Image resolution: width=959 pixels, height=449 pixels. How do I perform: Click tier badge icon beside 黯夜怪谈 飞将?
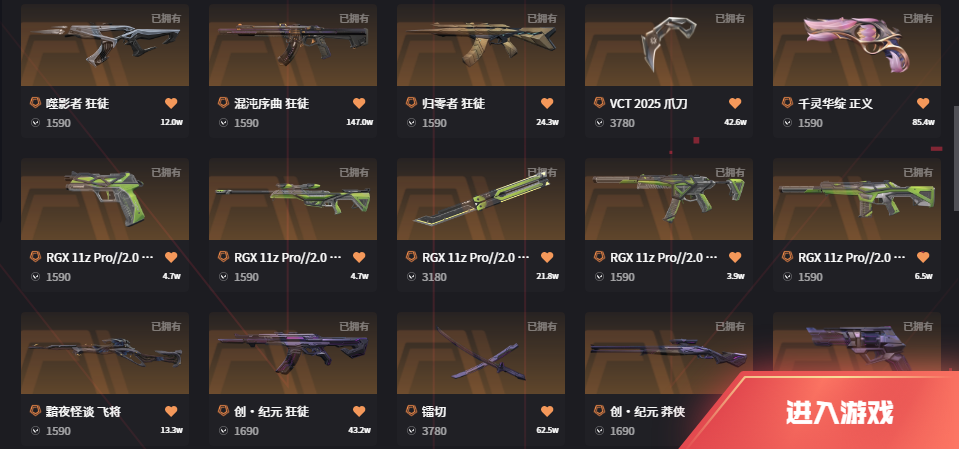(35, 411)
